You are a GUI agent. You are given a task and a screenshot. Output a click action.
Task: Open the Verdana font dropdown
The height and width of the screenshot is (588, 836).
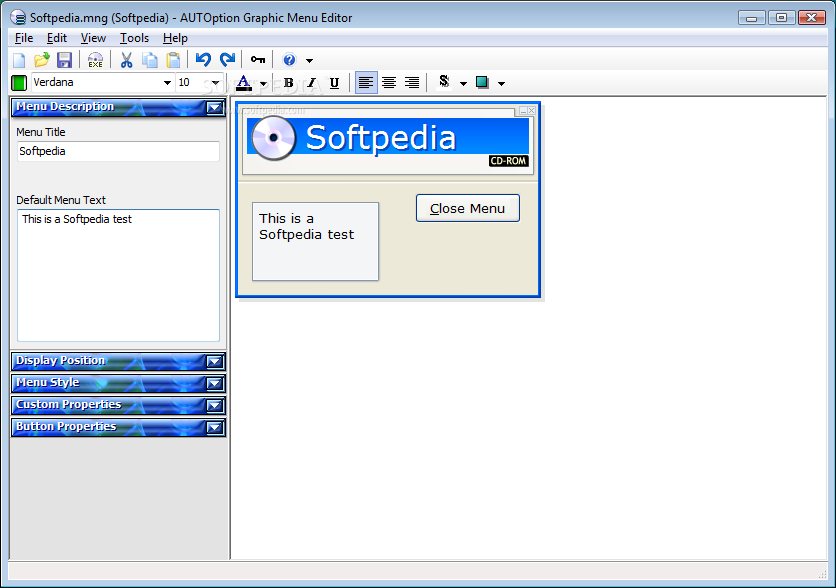point(167,83)
